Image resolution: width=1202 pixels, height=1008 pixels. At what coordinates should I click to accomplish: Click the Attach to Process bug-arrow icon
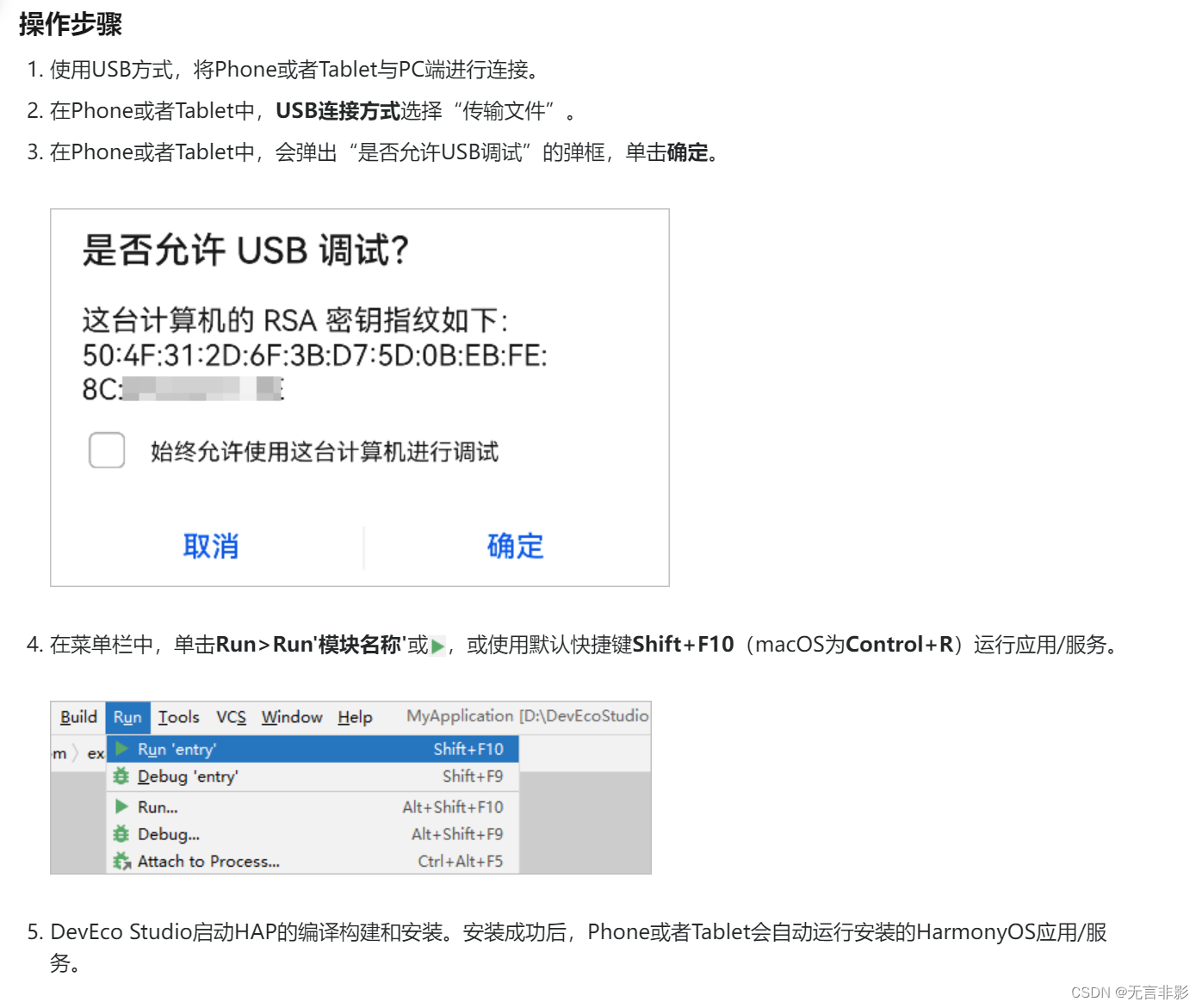tap(122, 861)
